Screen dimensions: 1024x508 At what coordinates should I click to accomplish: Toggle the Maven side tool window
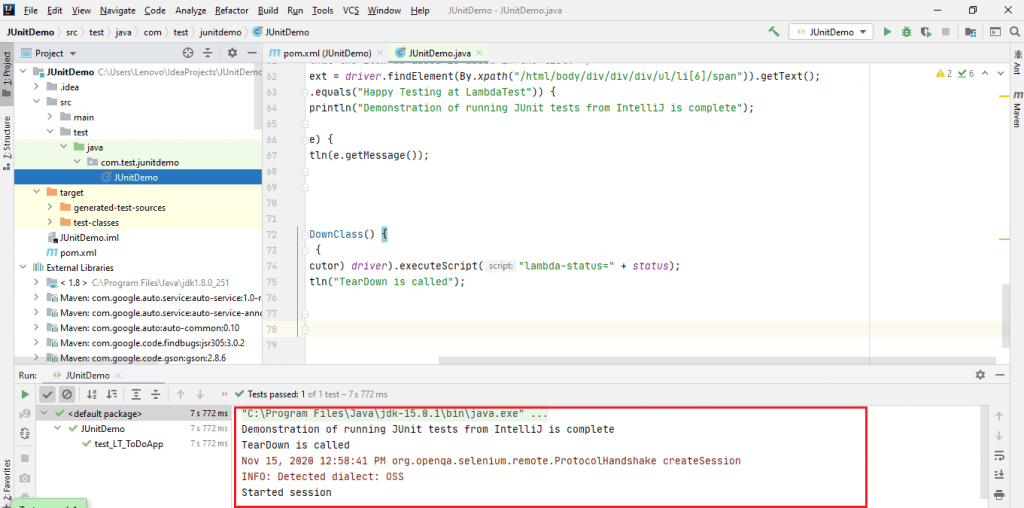[1017, 111]
